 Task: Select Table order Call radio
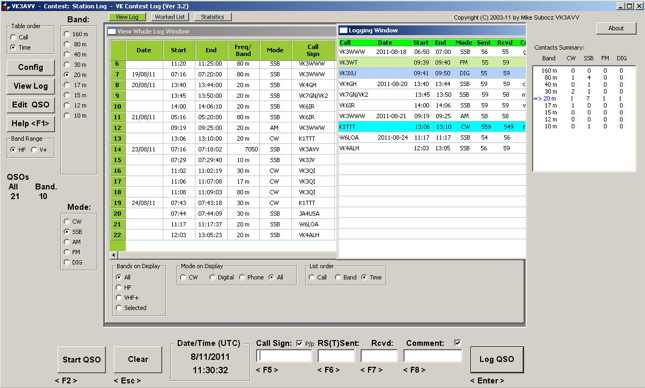(13, 37)
